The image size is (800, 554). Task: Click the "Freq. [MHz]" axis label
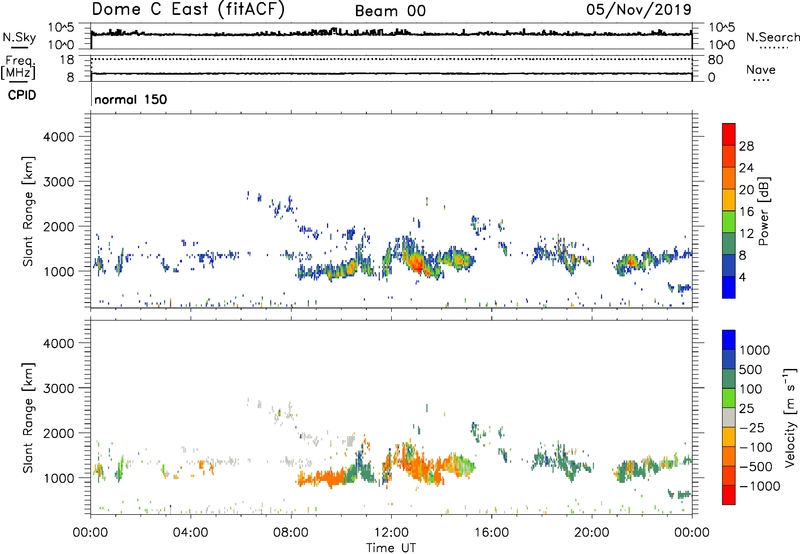coord(18,68)
